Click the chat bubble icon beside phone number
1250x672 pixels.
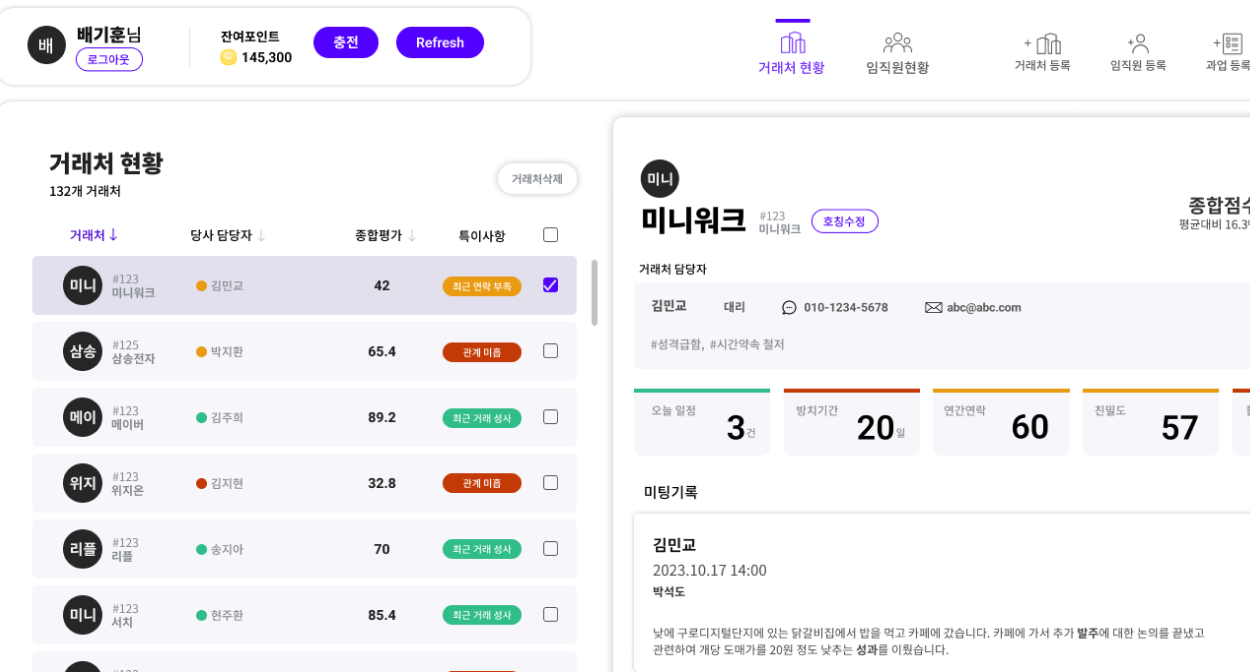coord(789,308)
